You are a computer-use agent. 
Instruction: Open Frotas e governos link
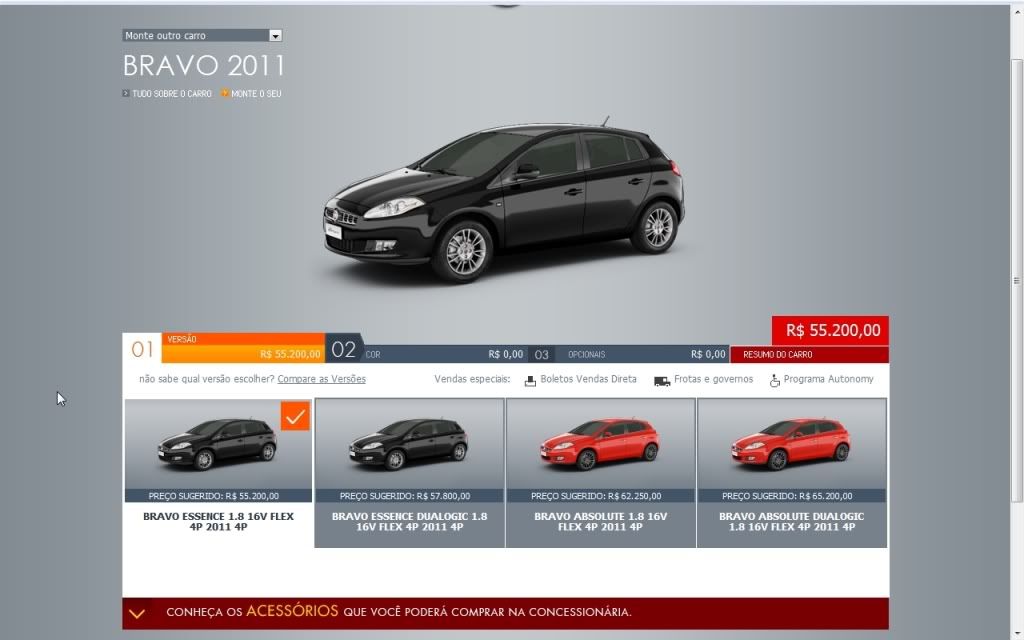pyautogui.click(x=713, y=379)
